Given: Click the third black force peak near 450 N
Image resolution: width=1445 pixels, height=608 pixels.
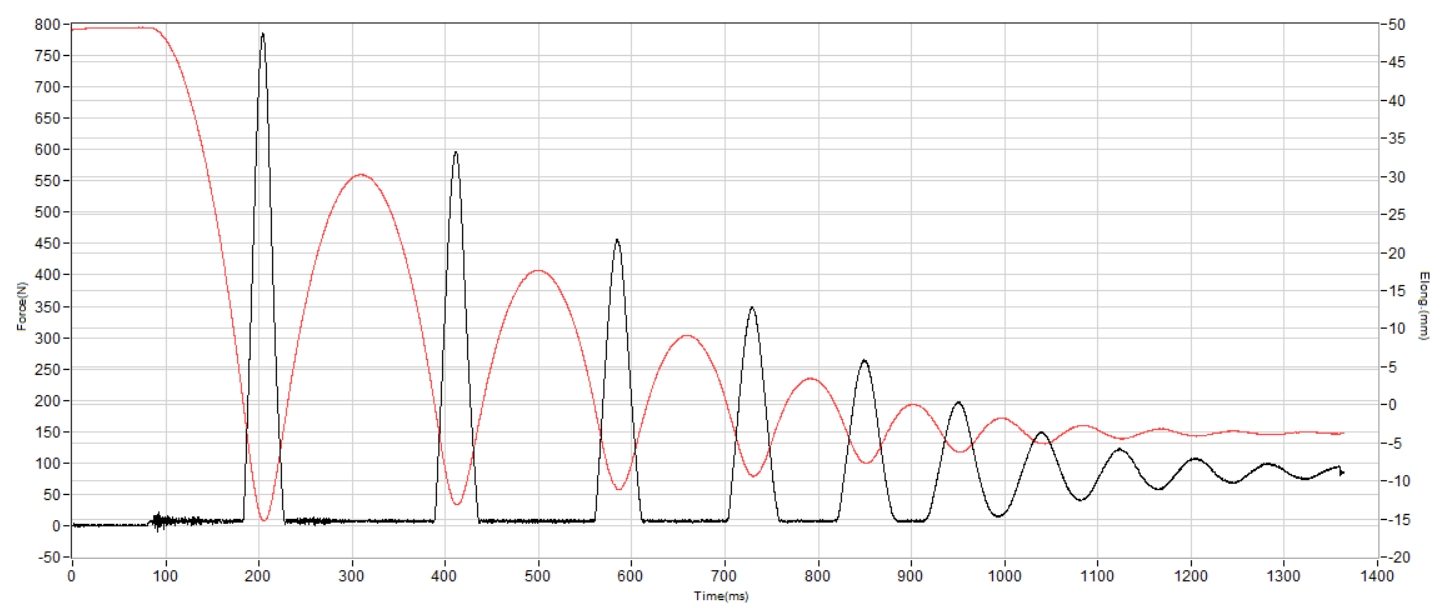Looking at the screenshot, I should click(617, 240).
